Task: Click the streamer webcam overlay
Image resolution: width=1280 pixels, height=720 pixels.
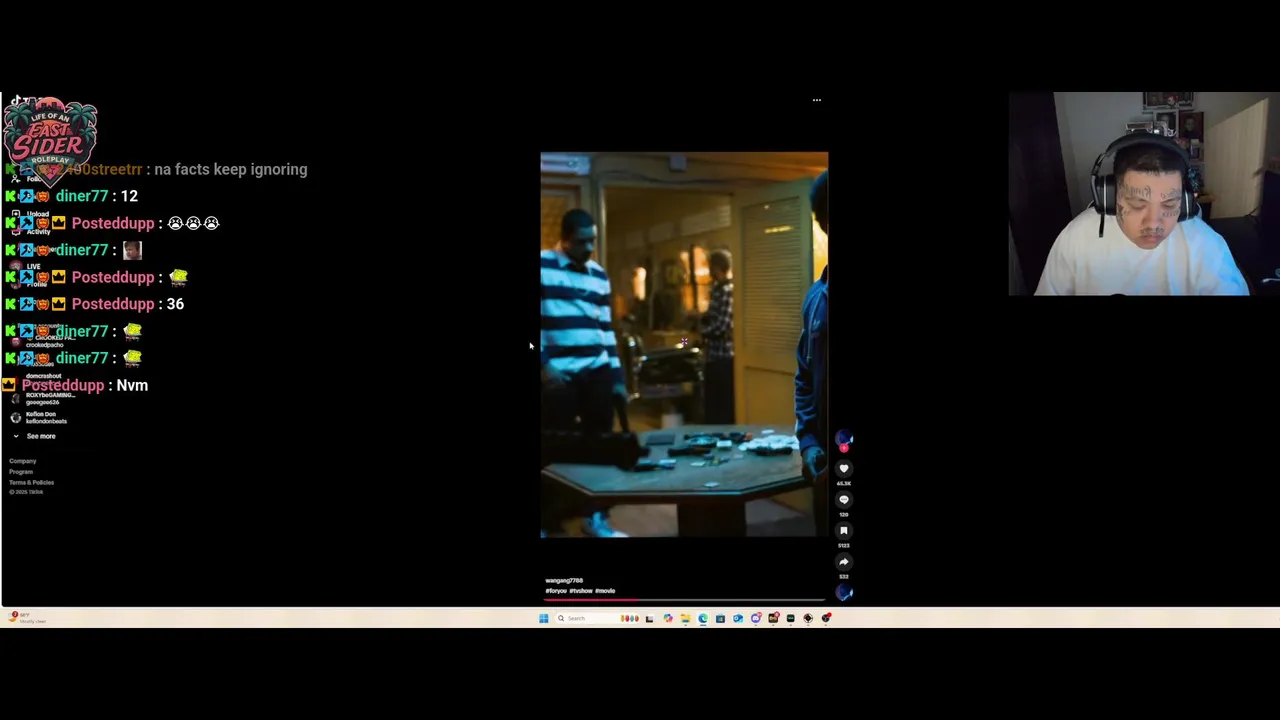Action: tap(1144, 194)
